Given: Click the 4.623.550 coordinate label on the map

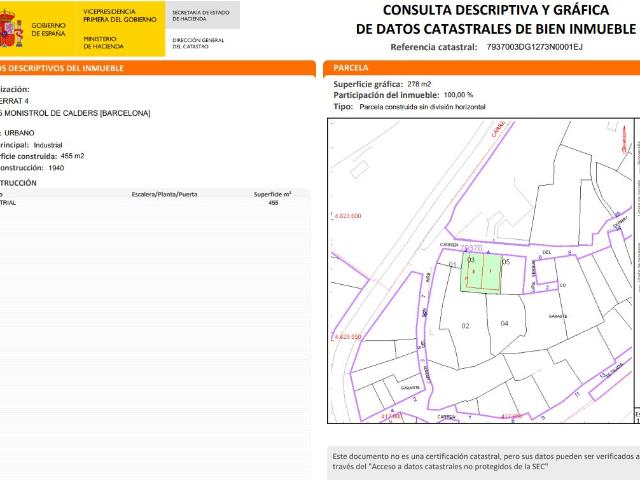Looking at the screenshot, I should point(344,337).
